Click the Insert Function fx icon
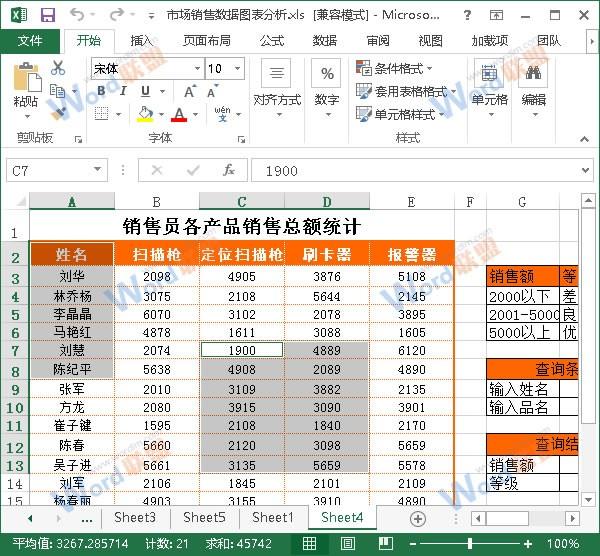600x556 pixels. [x=228, y=171]
